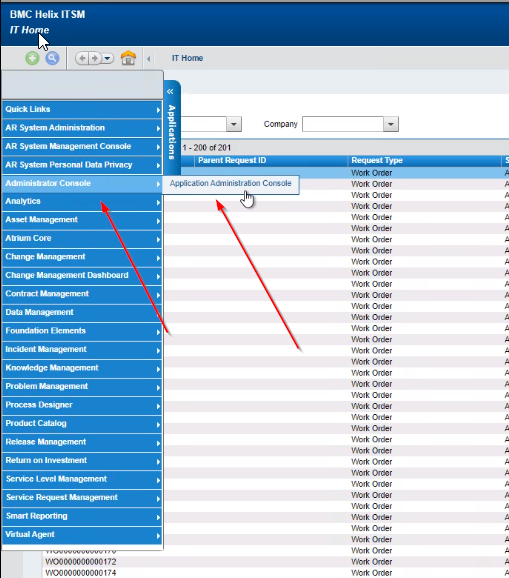The width and height of the screenshot is (509, 578).
Task: Open the Company dropdown arrow
Action: click(x=391, y=124)
